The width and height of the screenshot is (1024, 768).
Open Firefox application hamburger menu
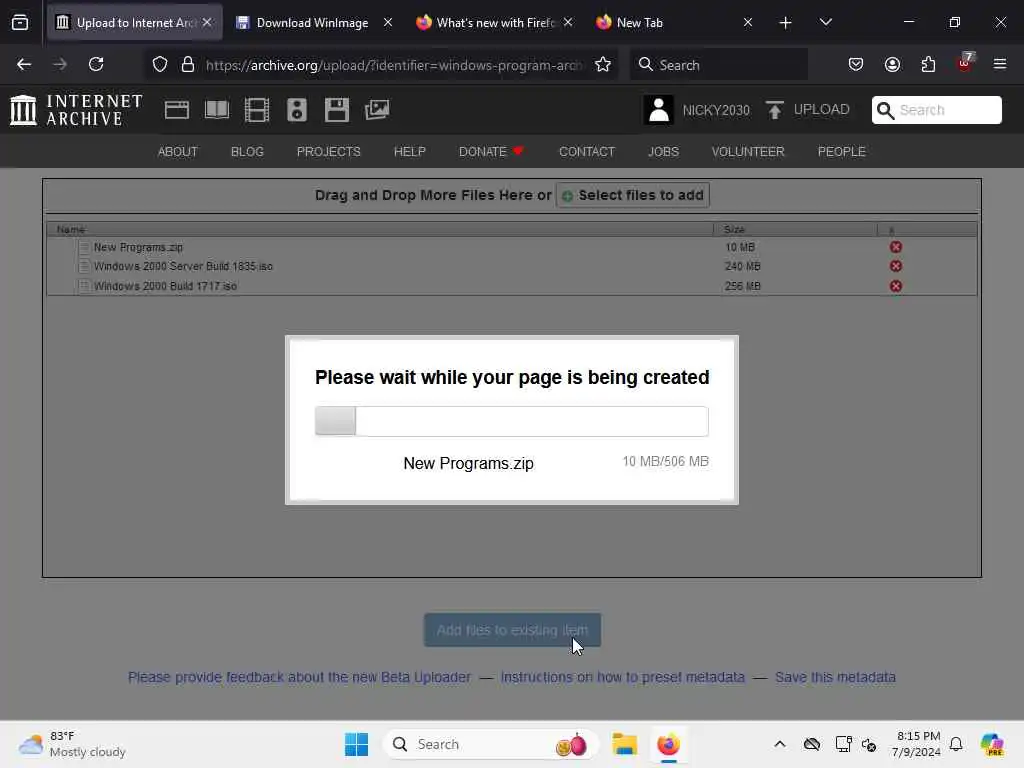pos(1000,64)
